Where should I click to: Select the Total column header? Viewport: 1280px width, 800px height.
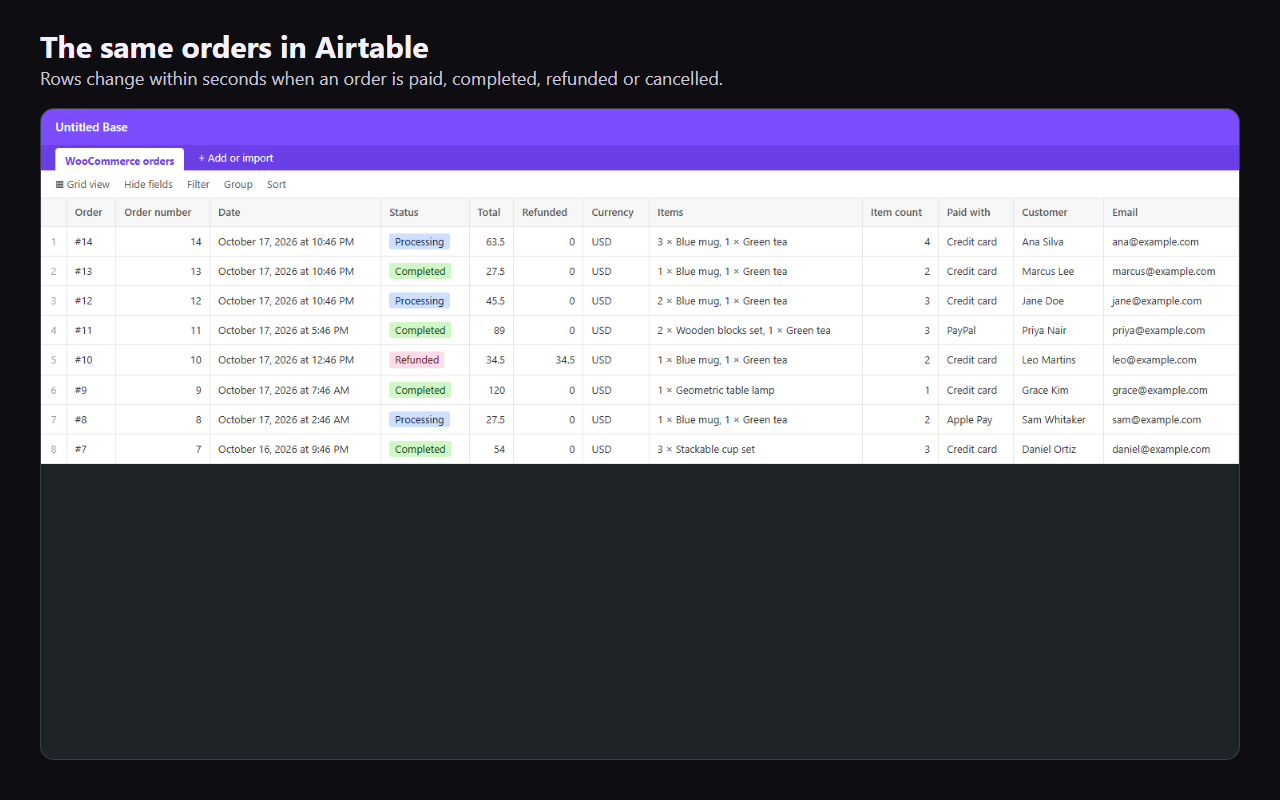pyautogui.click(x=491, y=212)
